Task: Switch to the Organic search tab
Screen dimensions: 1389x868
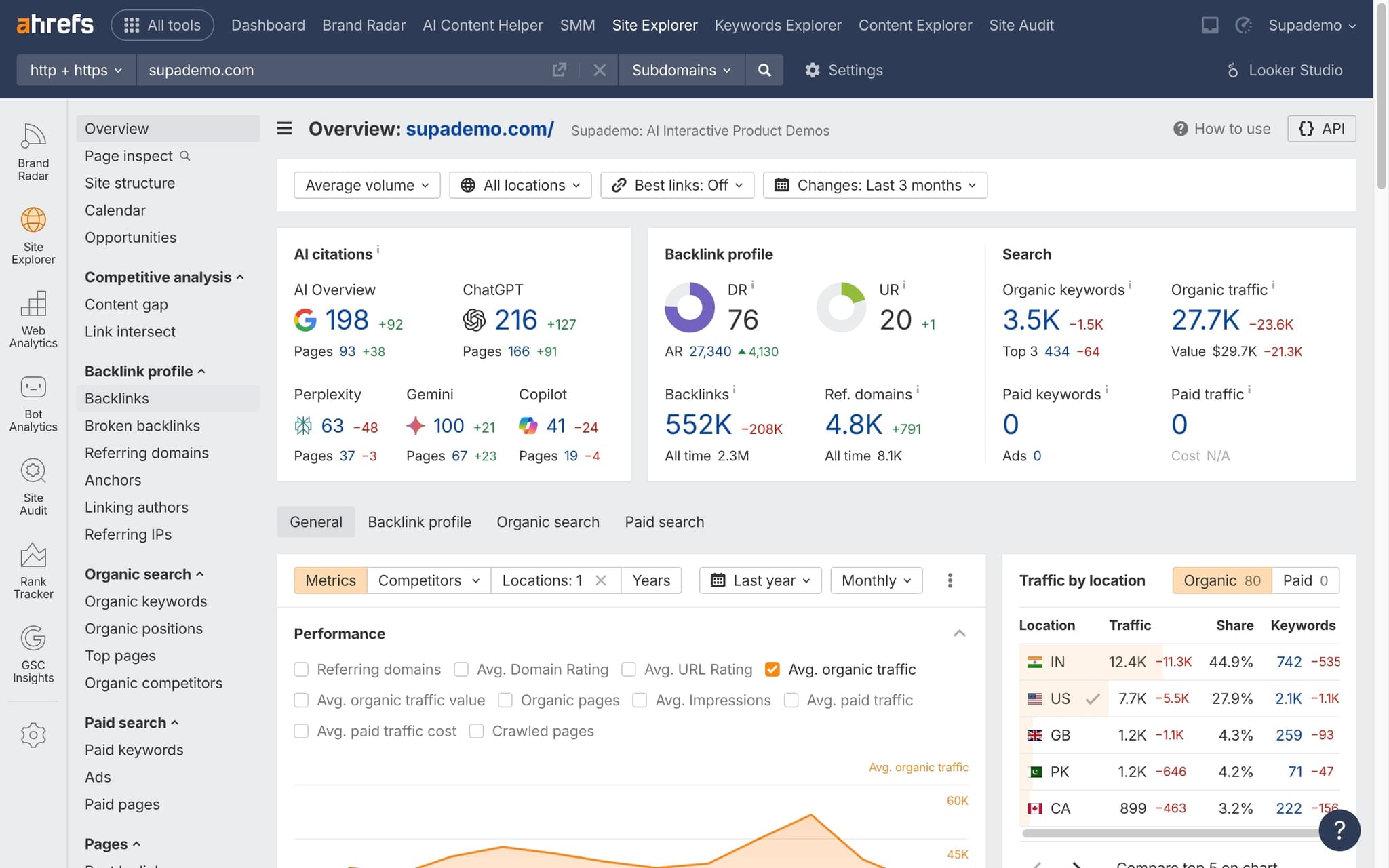Action: (x=547, y=522)
